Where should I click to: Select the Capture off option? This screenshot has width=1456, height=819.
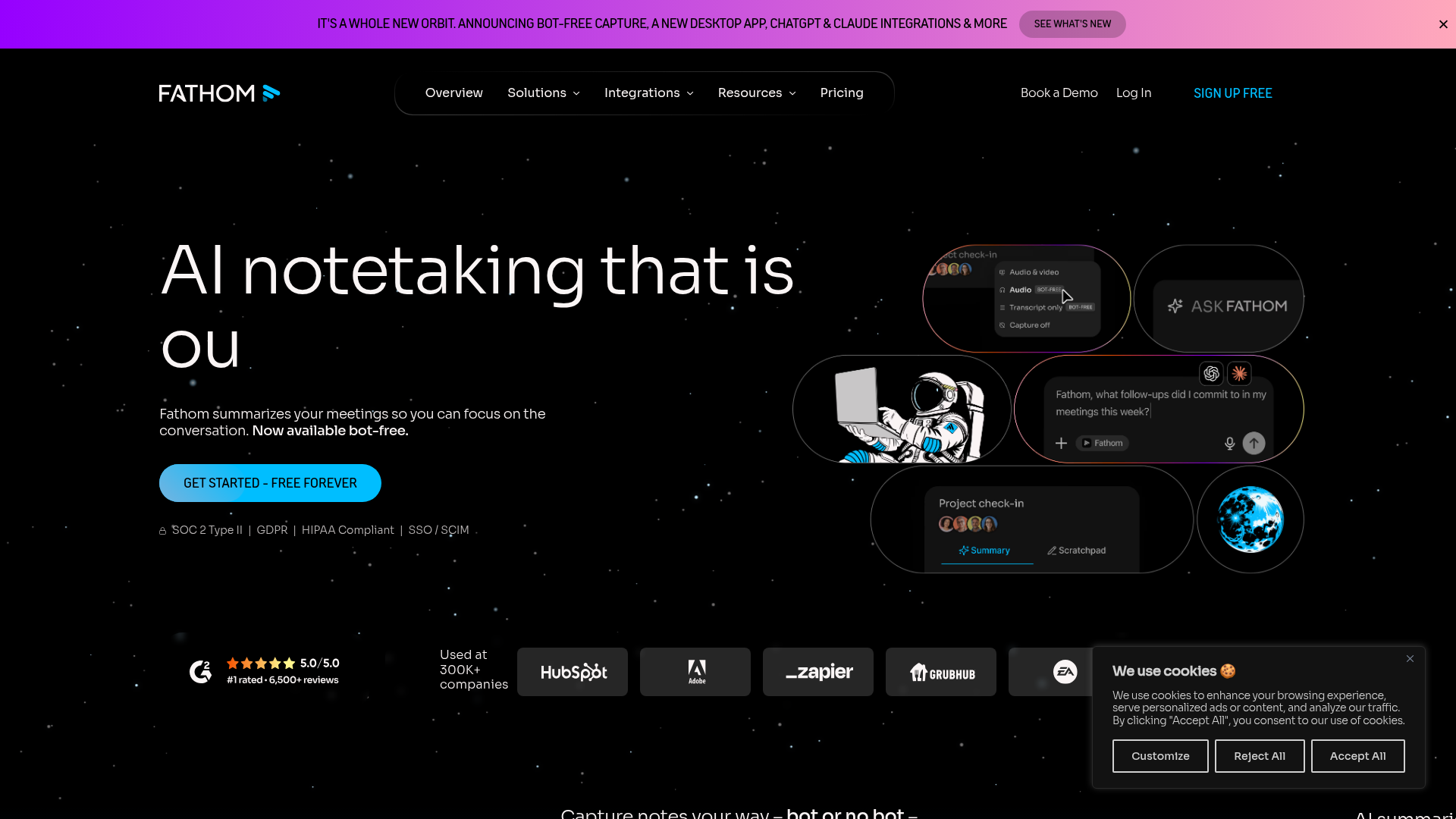pos(1025,325)
